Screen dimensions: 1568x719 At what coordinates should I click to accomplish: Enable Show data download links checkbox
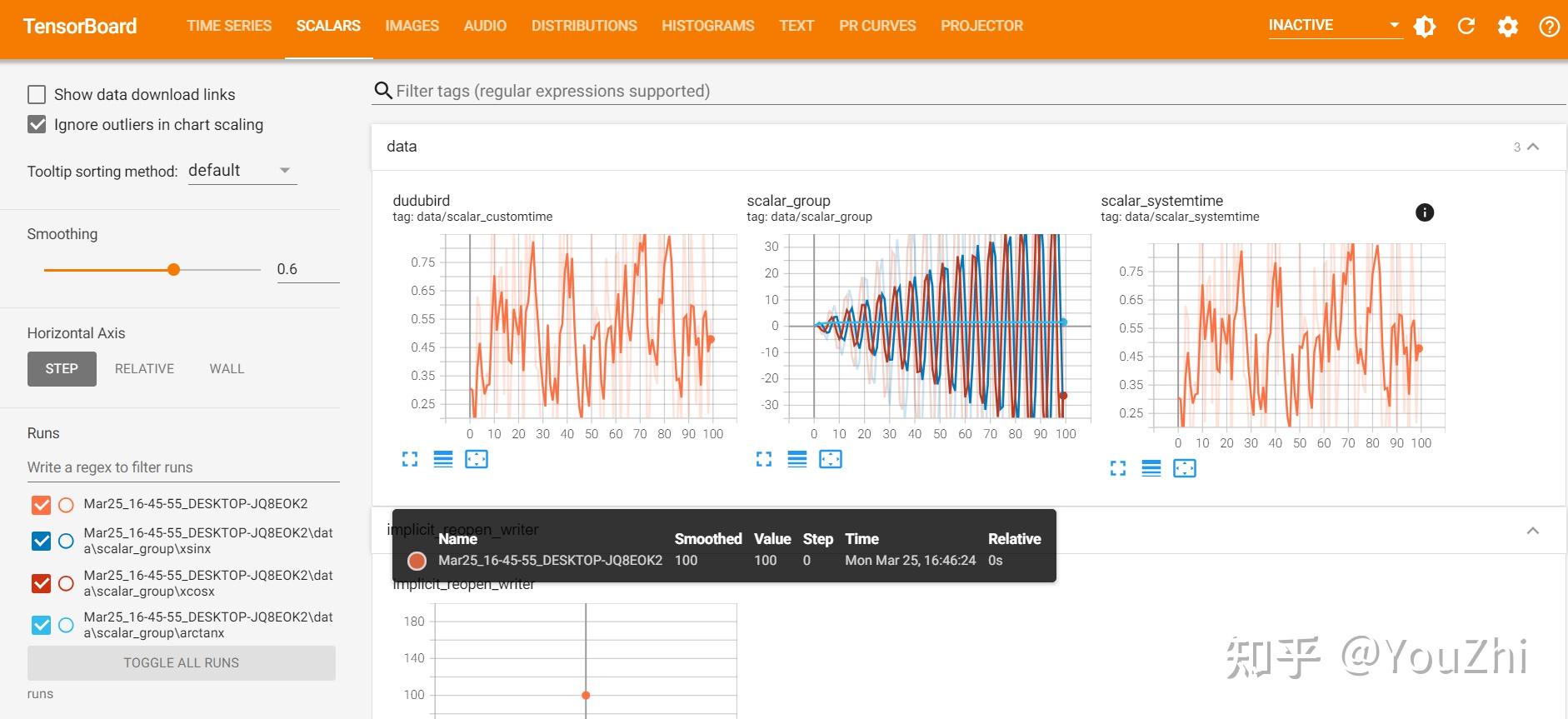click(x=37, y=94)
